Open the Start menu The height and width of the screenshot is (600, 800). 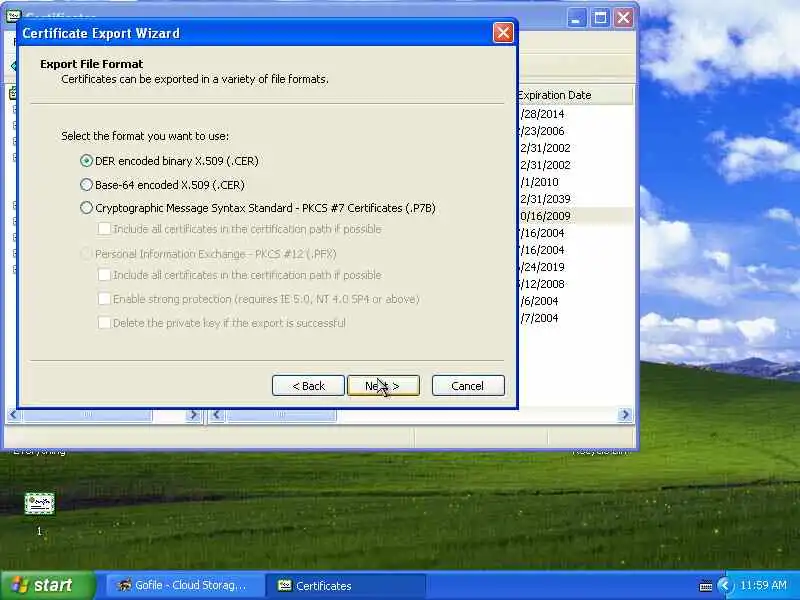pos(47,585)
